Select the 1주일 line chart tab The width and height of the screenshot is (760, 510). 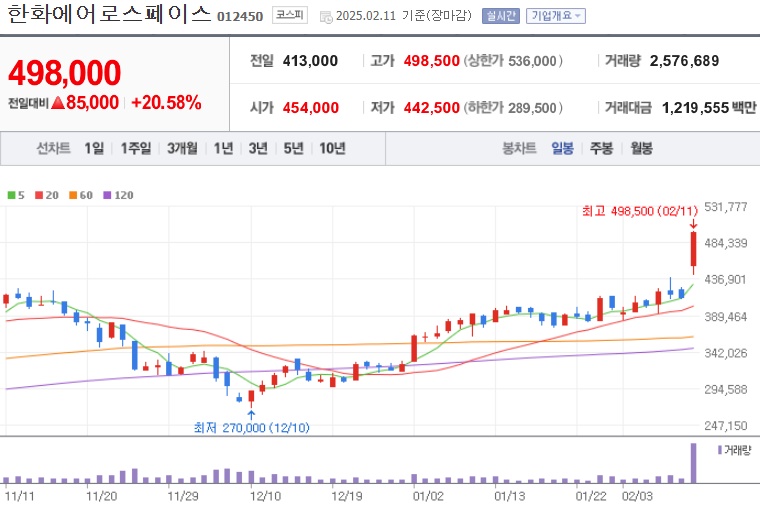[x=136, y=148]
